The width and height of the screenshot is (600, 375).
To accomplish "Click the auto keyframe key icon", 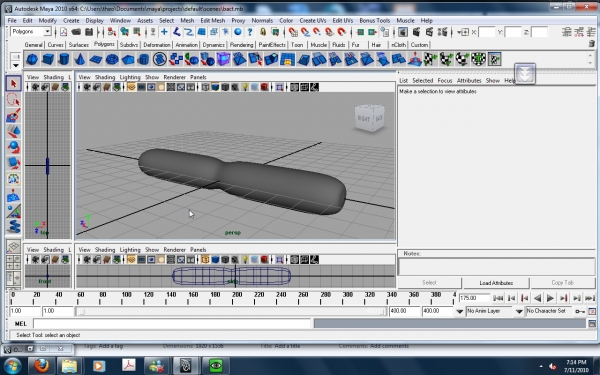I will pyautogui.click(x=580, y=311).
